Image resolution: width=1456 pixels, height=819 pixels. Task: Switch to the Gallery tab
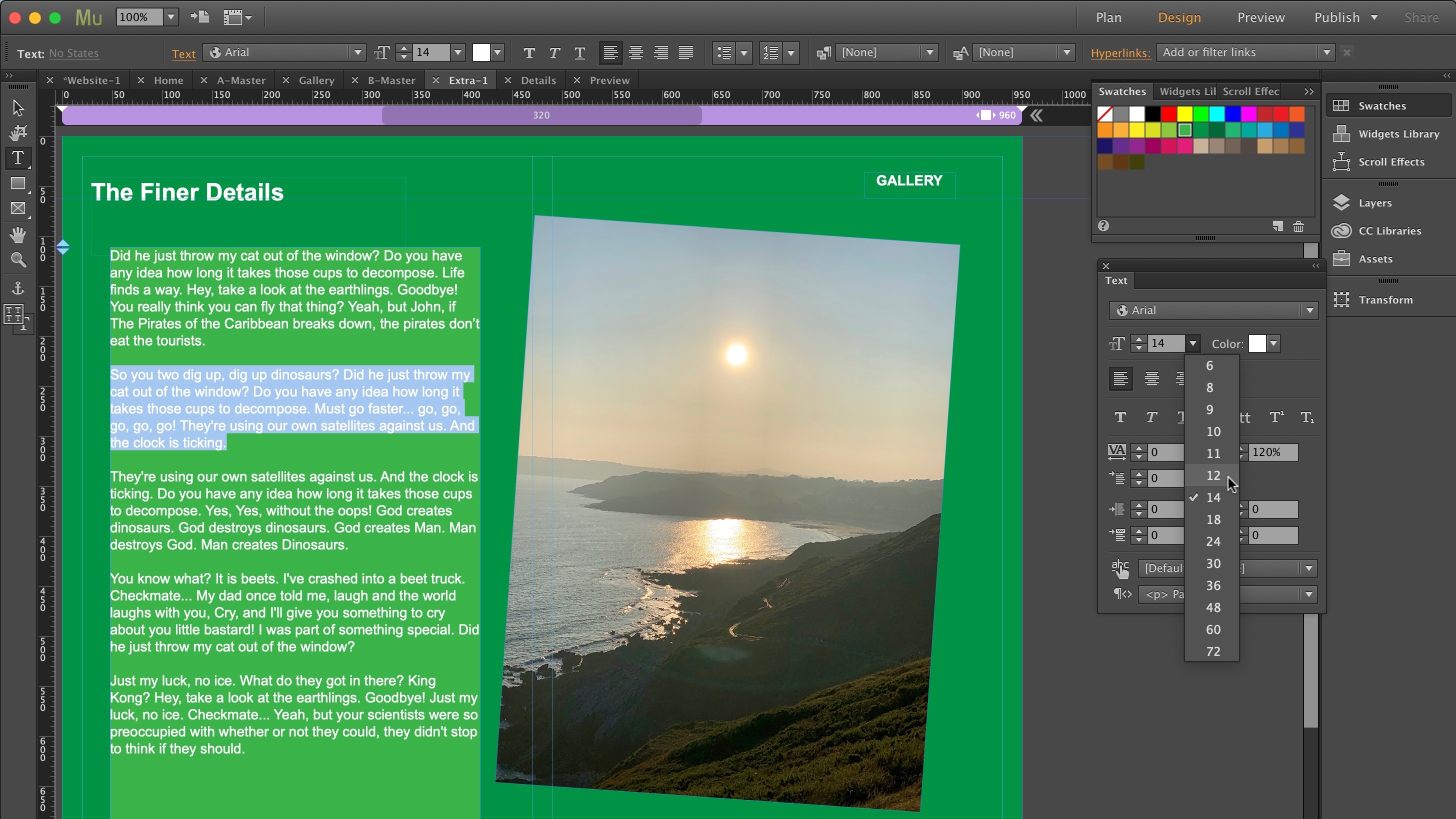click(x=317, y=80)
